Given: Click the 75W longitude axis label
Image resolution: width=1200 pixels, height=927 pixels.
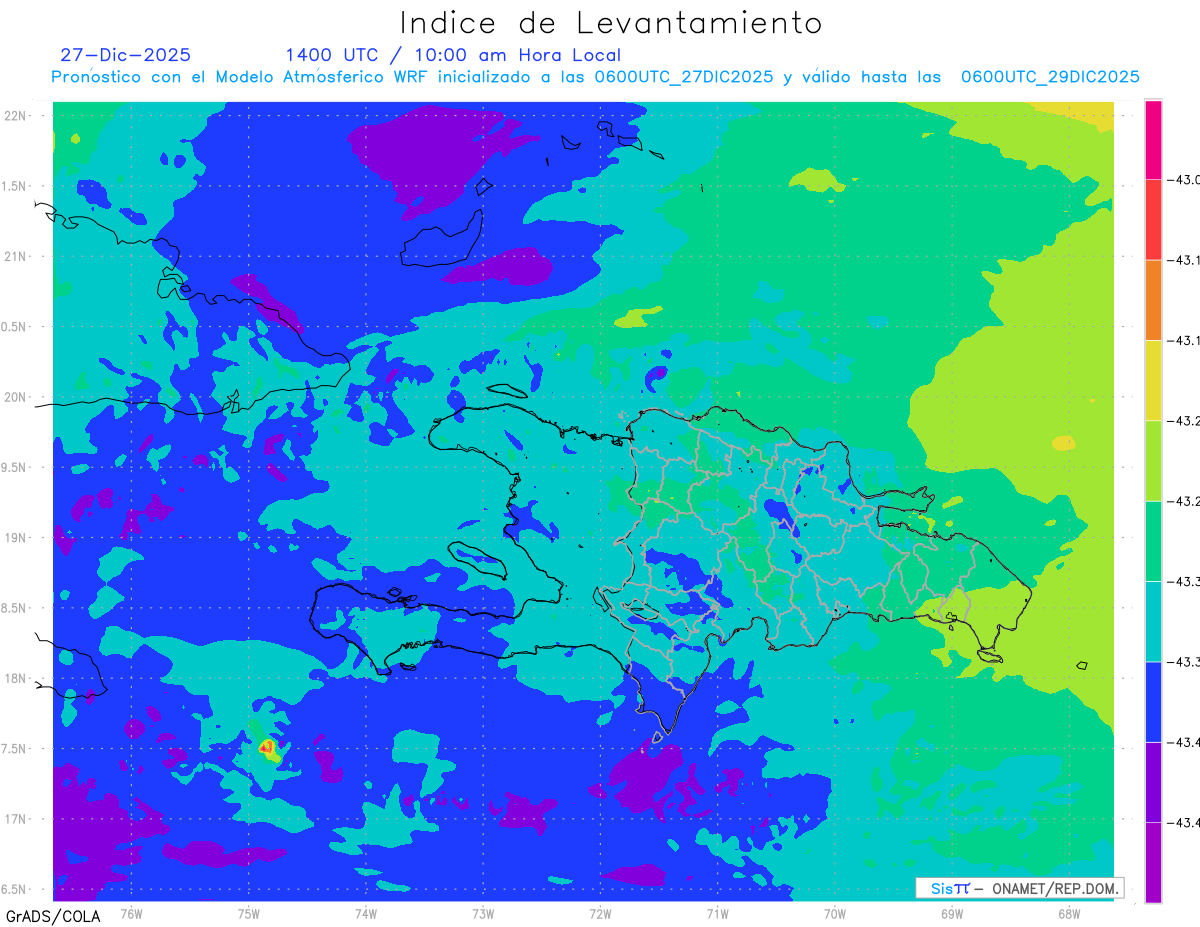Looking at the screenshot, I should (249, 913).
